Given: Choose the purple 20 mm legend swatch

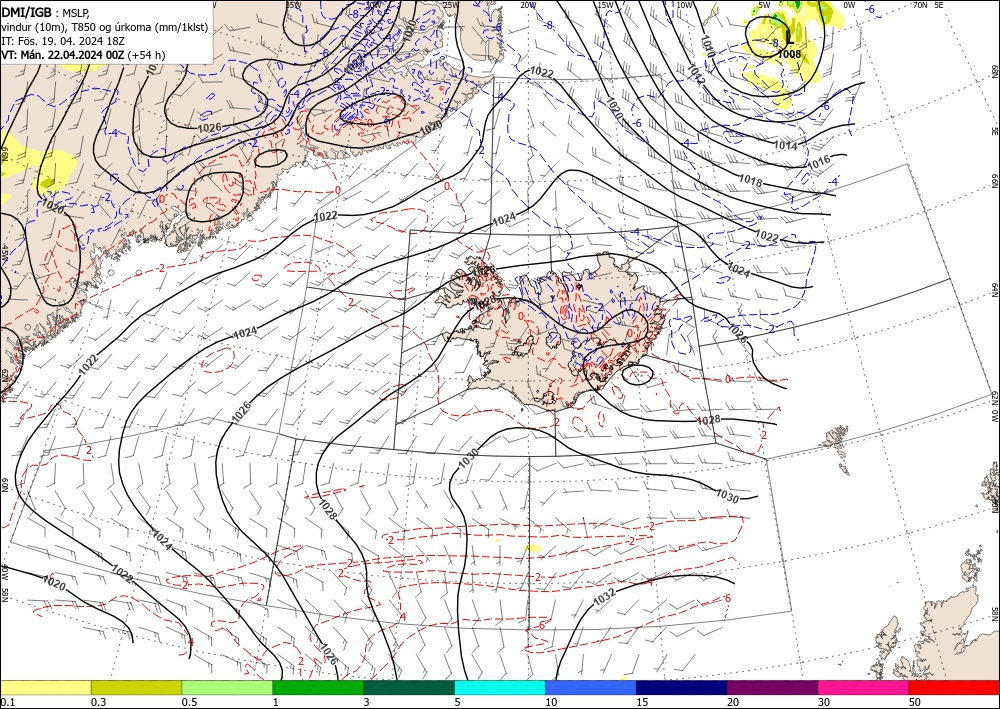Looking at the screenshot, I should pyautogui.click(x=772, y=687).
